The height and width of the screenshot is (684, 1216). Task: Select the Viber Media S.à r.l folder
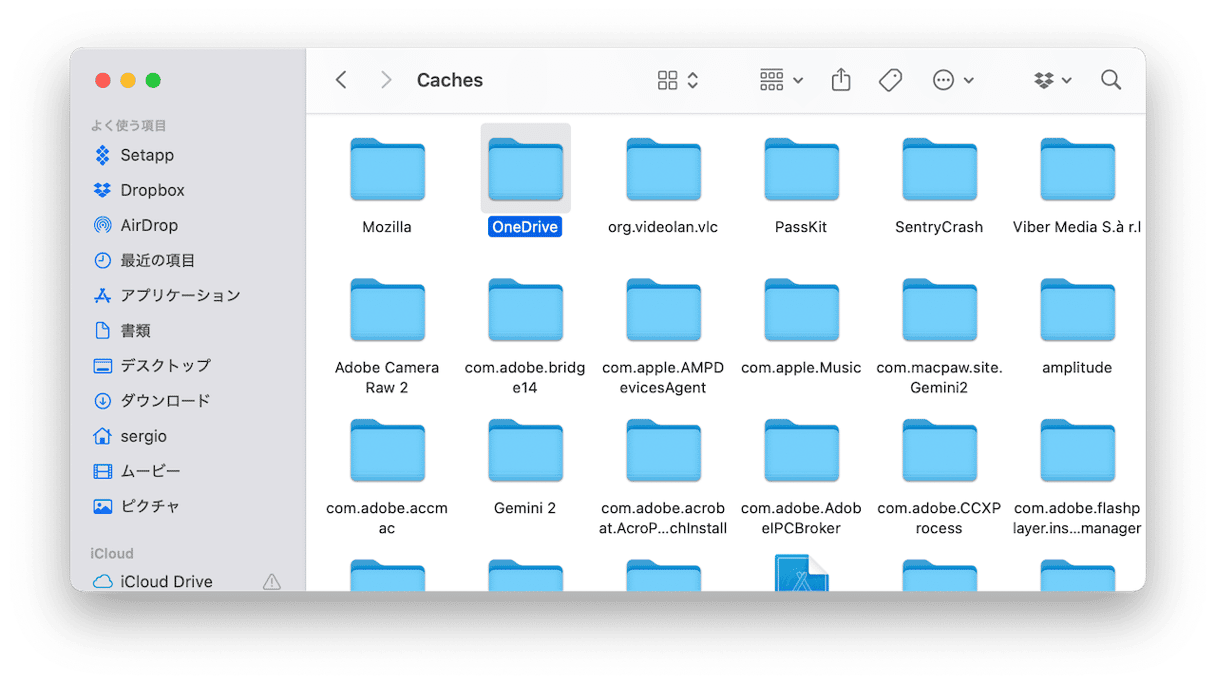tap(1077, 170)
